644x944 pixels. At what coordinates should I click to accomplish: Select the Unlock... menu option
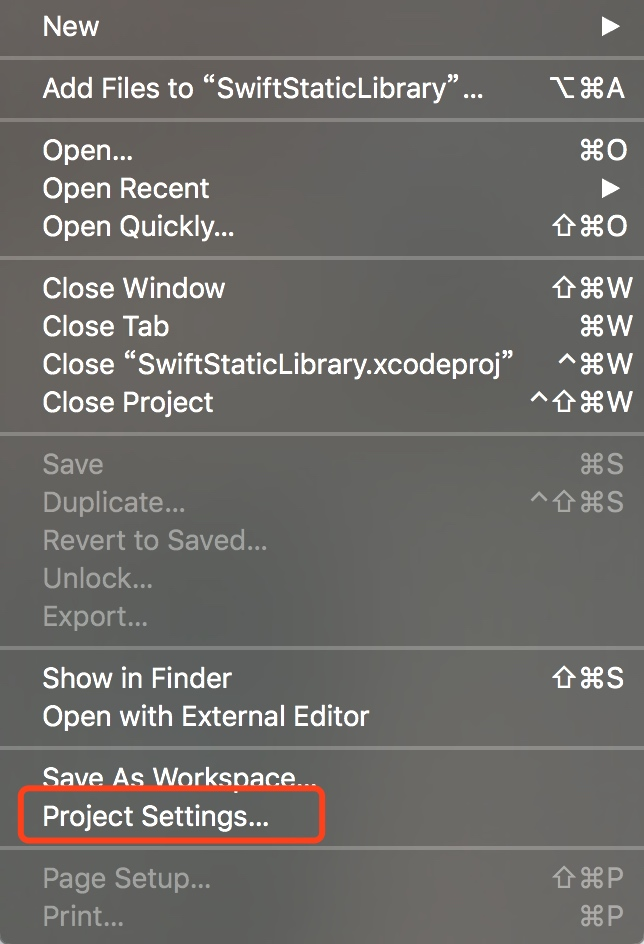(x=98, y=578)
